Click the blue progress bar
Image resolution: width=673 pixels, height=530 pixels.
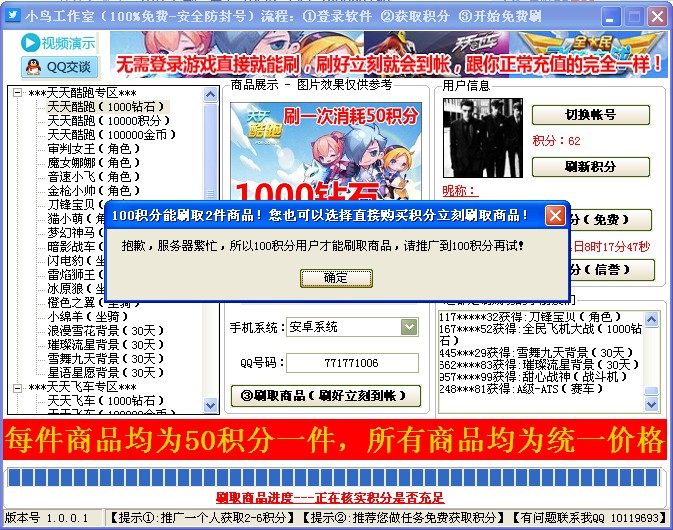point(334,477)
